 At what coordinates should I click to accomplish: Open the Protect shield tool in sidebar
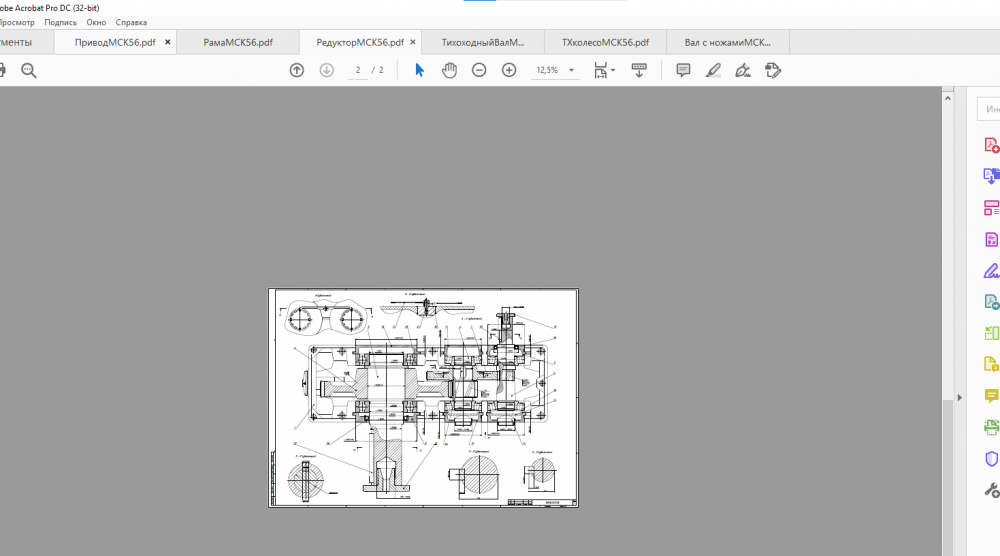991,458
